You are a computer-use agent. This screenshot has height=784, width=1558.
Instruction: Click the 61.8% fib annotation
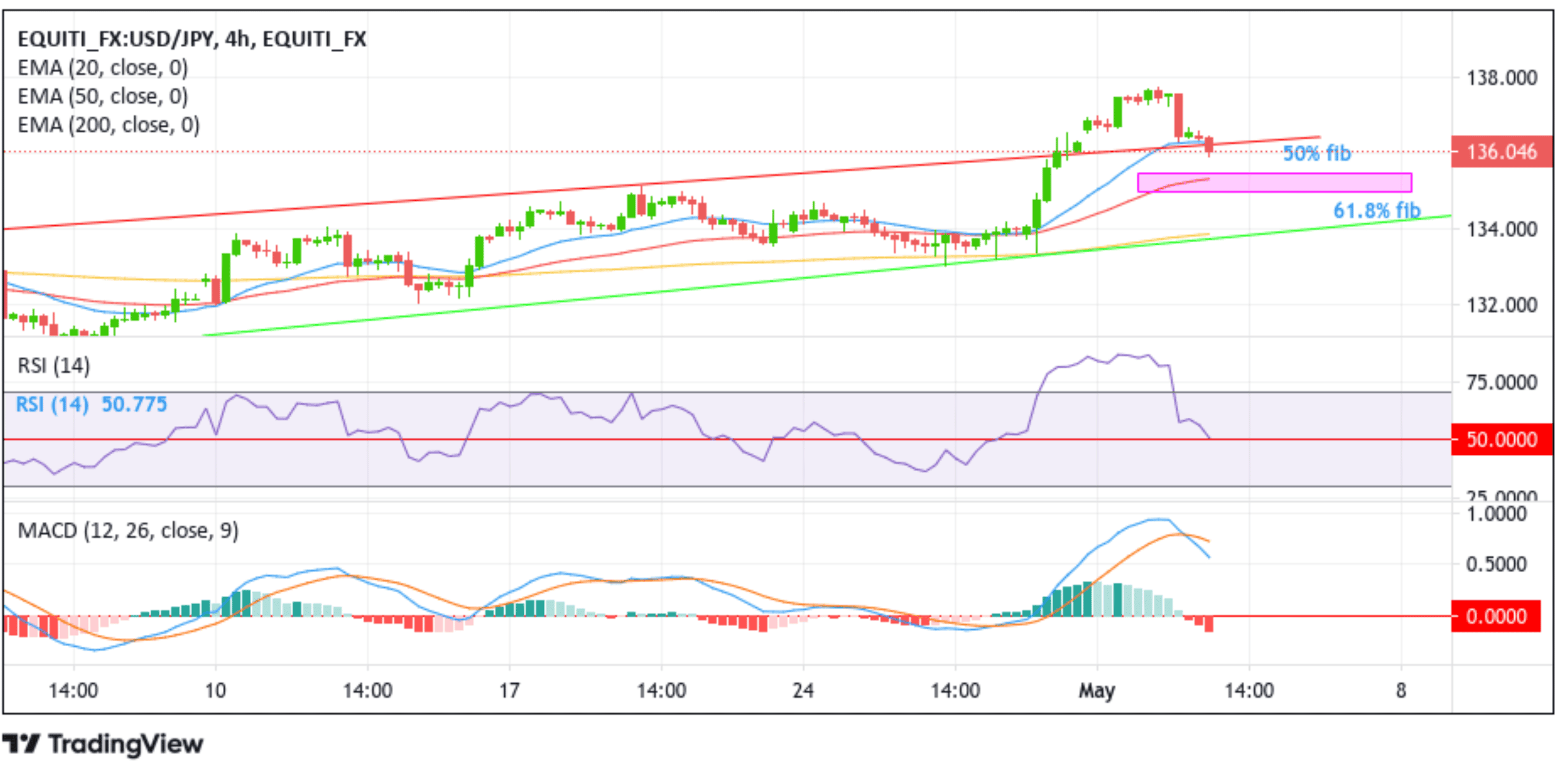point(1376,210)
